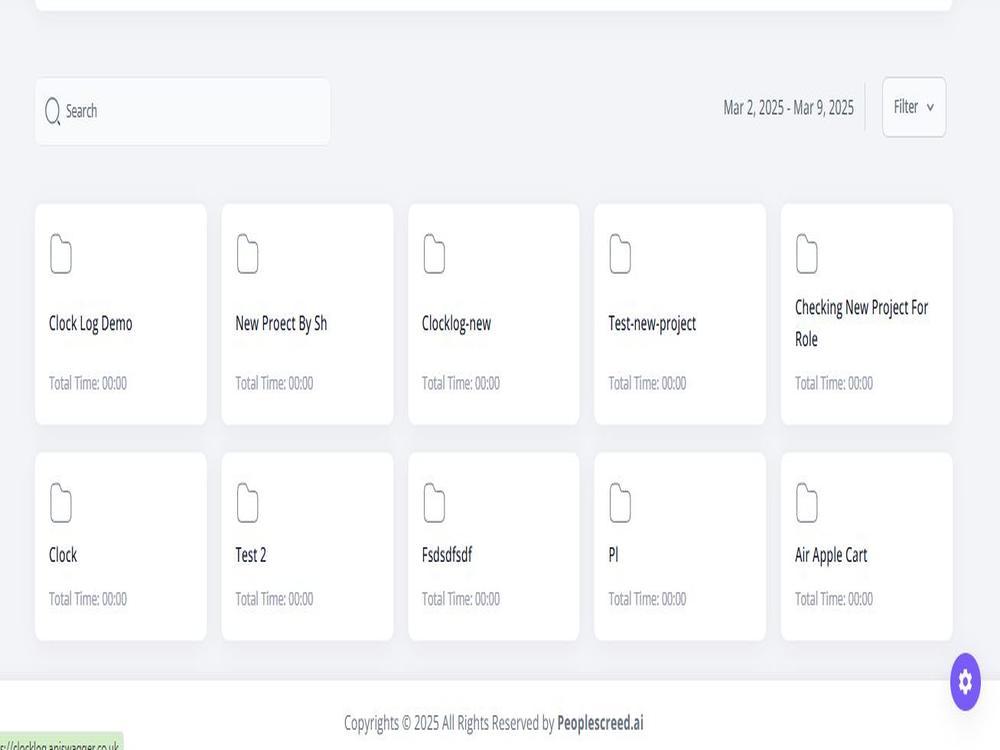This screenshot has height=750, width=1000.
Task: Click the folder icon on Air Apple Cart card
Action: (x=807, y=503)
